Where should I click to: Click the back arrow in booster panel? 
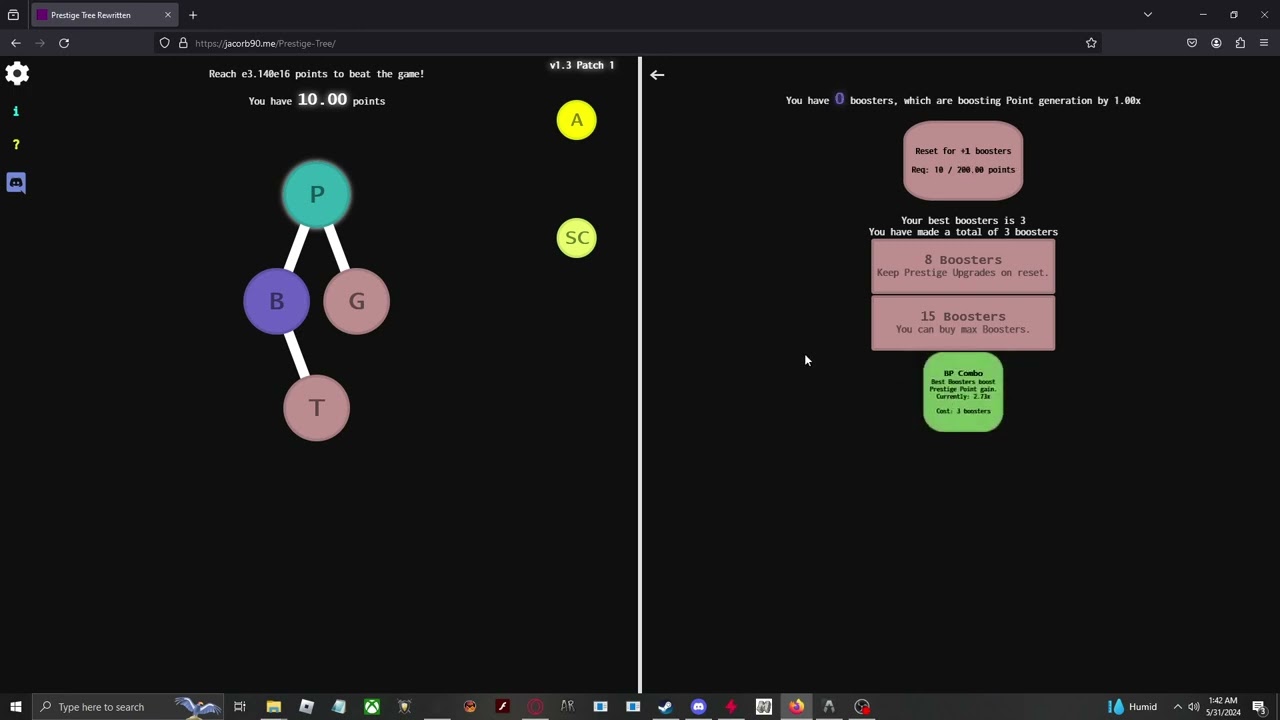(657, 75)
